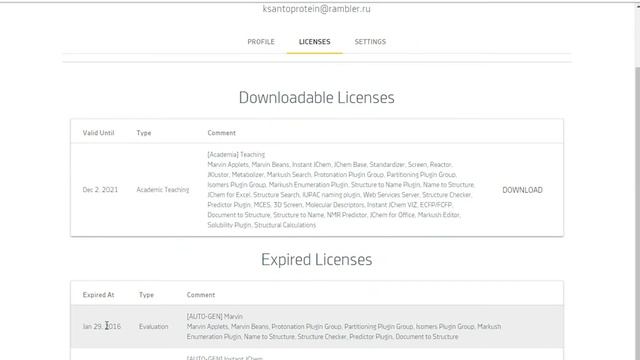Select the 'Academic Teaching' type cell
640x360 pixels.
pyautogui.click(x=162, y=190)
